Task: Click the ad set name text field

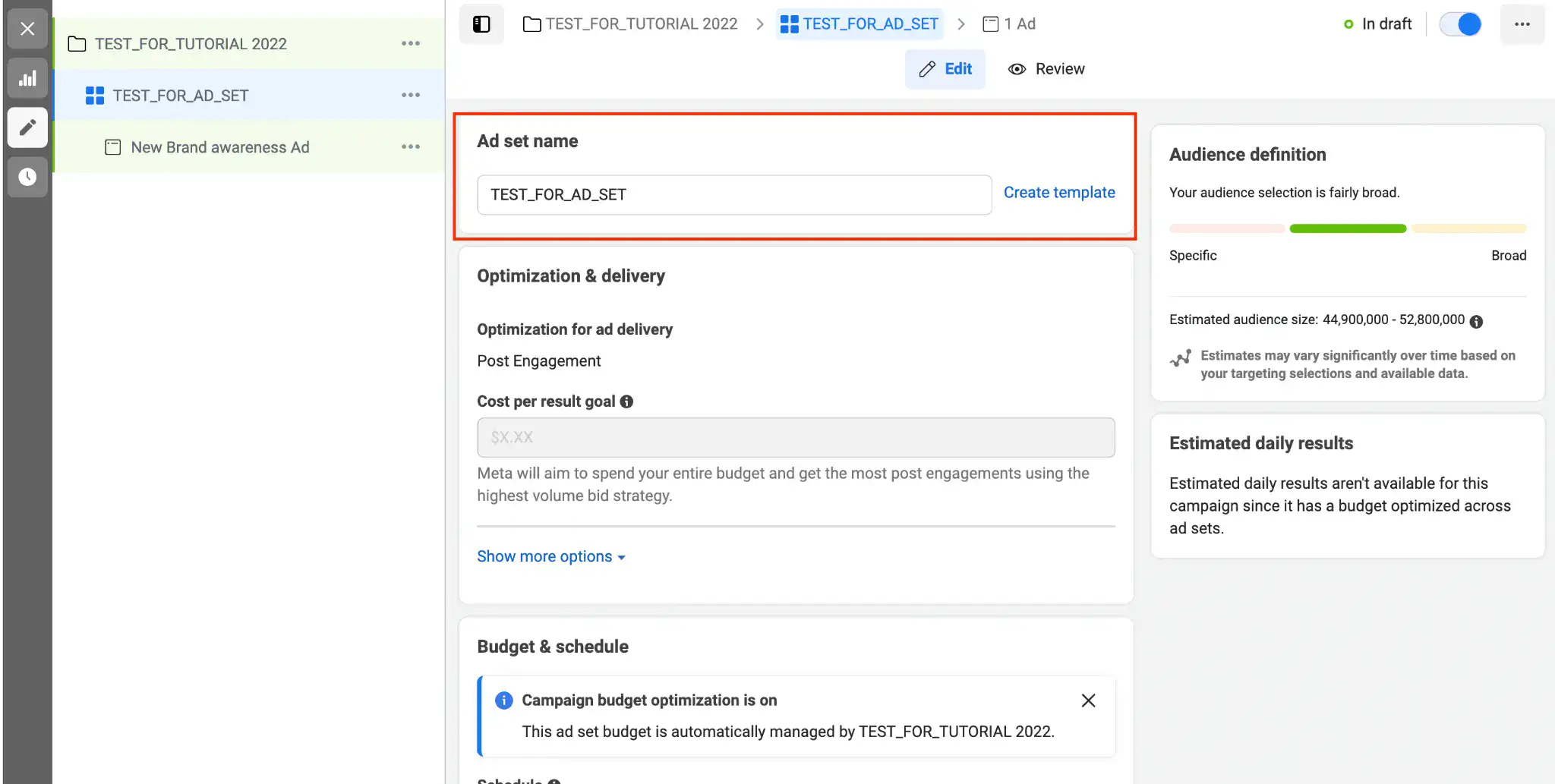Action: point(734,195)
